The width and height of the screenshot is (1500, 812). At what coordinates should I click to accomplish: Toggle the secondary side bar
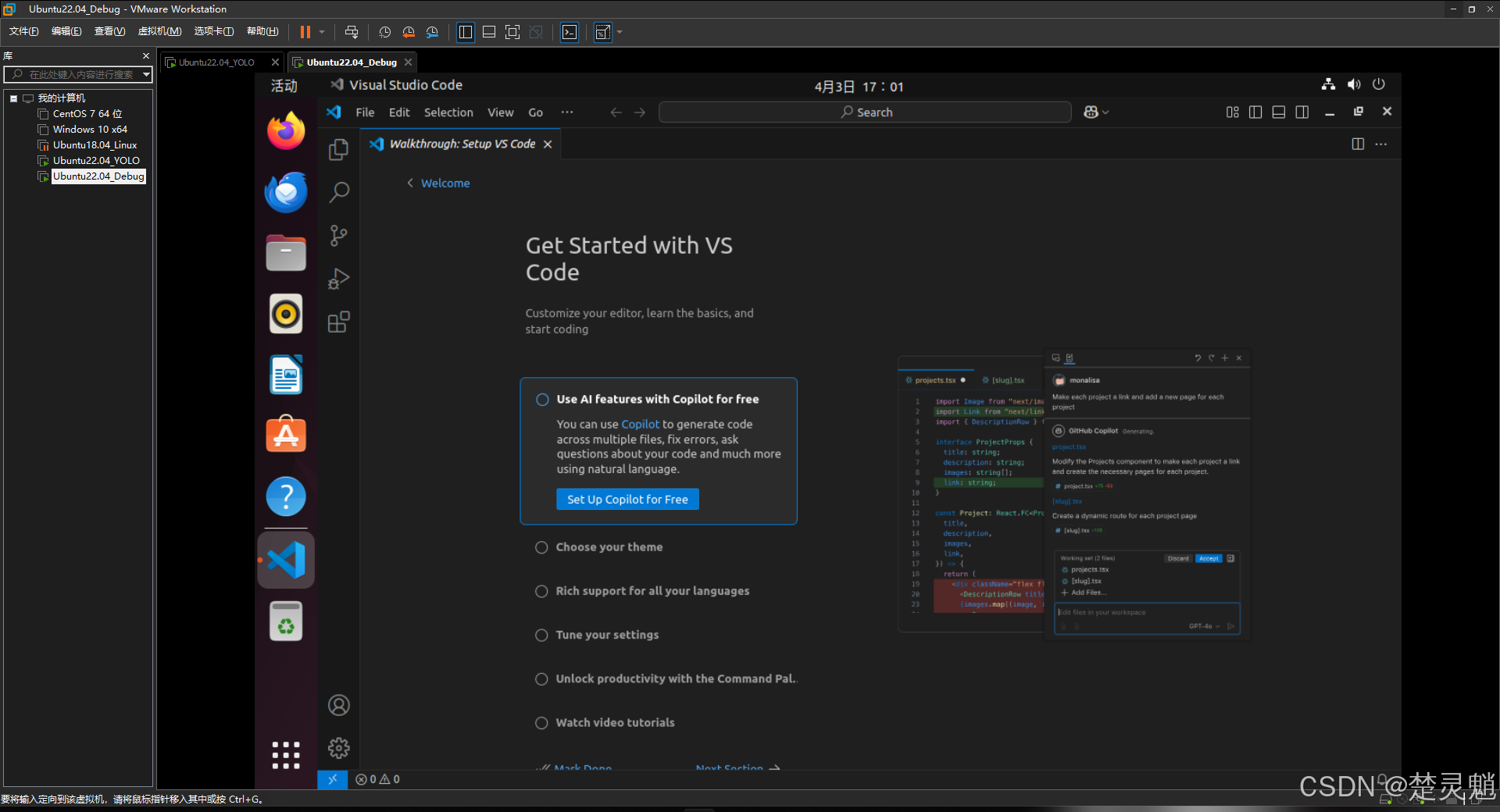(x=1302, y=112)
